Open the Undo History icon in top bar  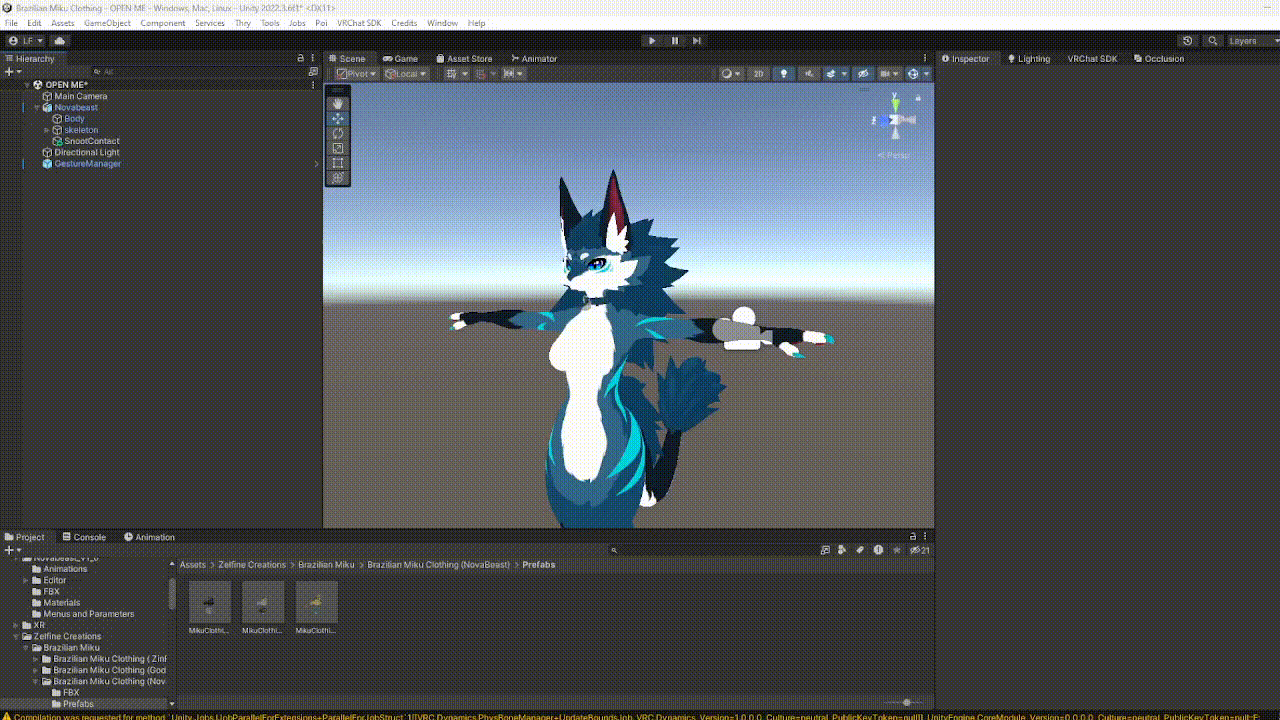tap(1187, 41)
